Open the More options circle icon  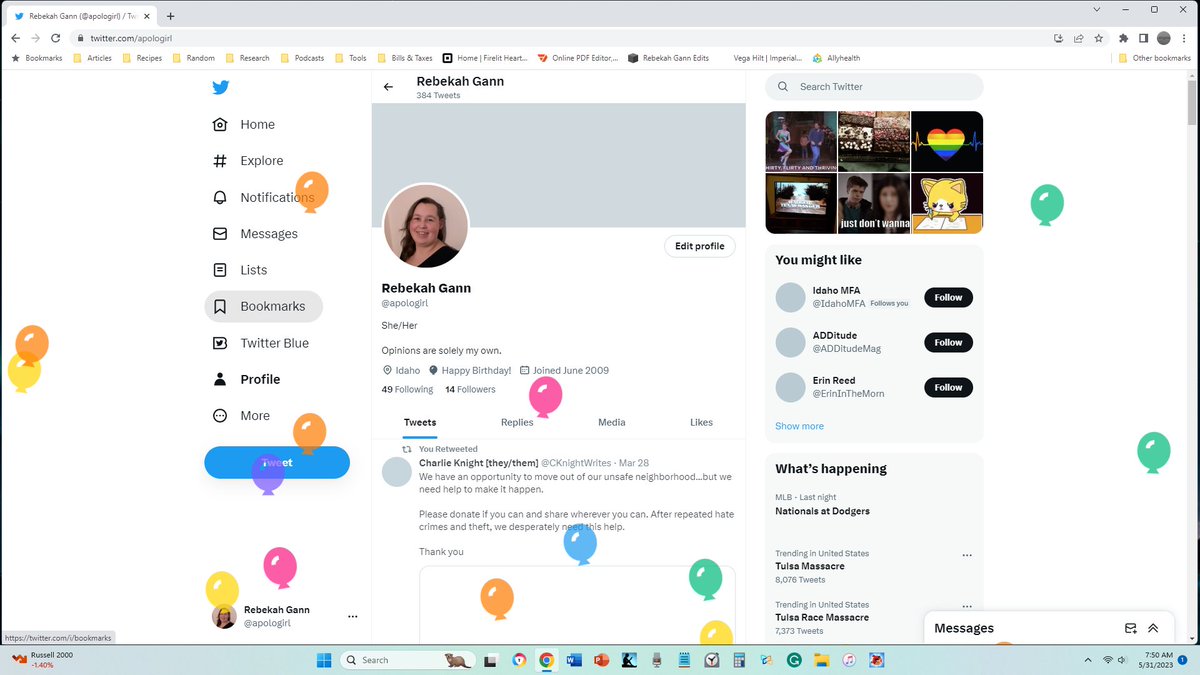point(220,416)
